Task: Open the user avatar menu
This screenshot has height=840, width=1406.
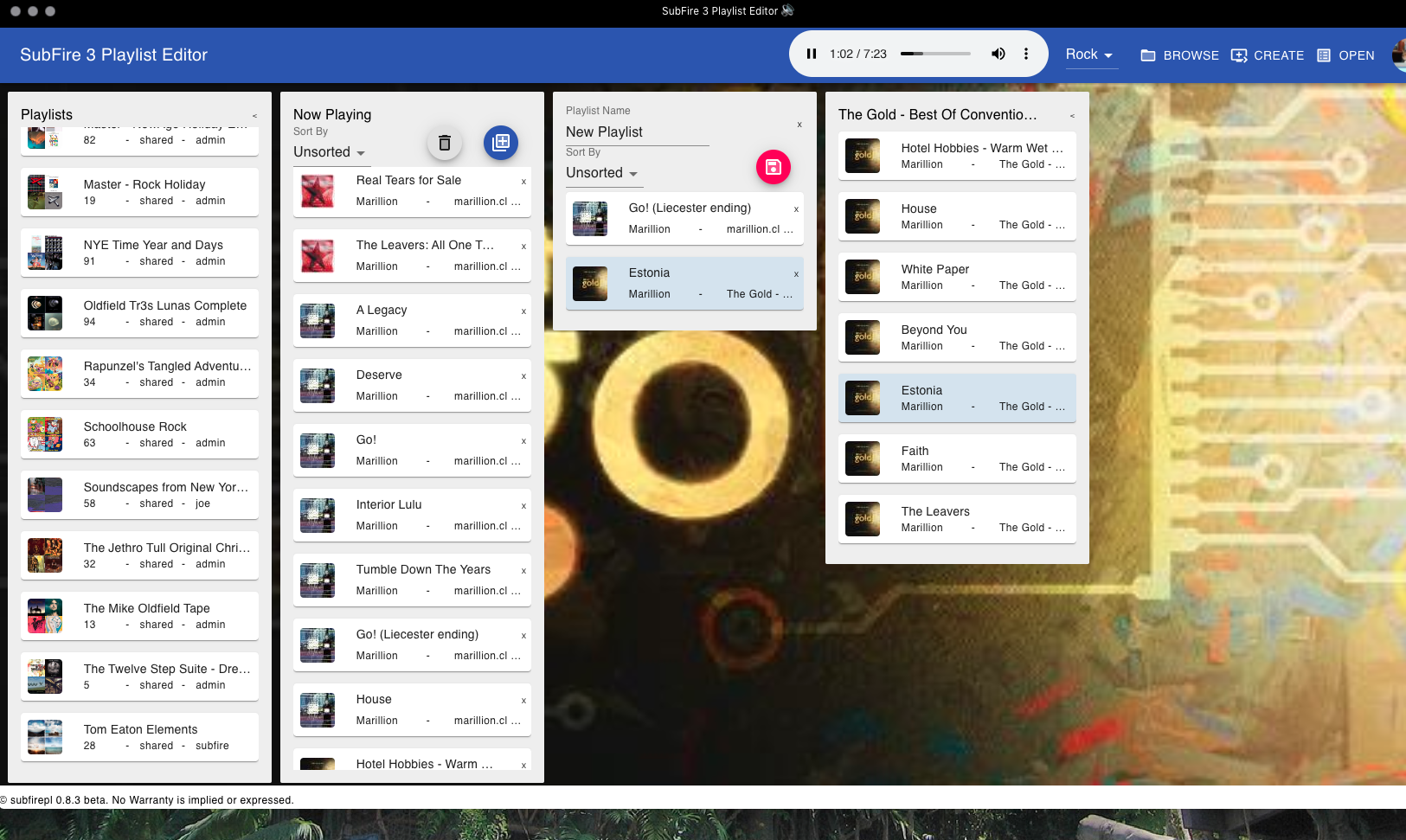Action: click(x=1399, y=55)
